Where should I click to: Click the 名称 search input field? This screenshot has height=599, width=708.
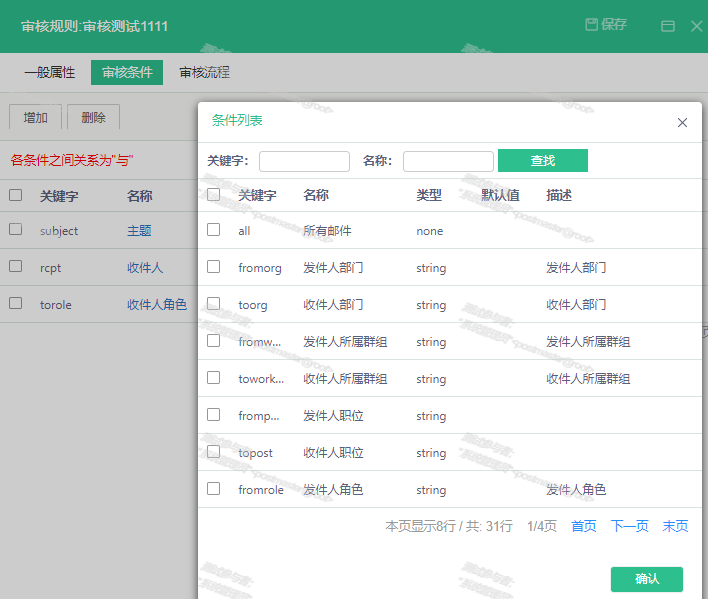point(447,161)
